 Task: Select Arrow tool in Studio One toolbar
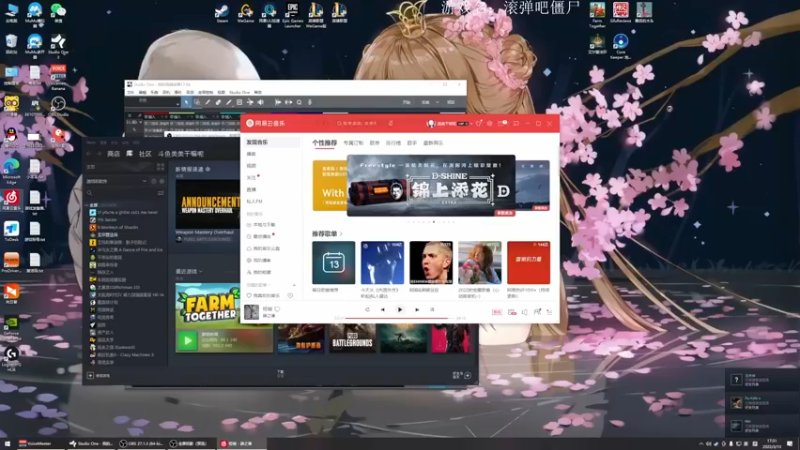187,103
